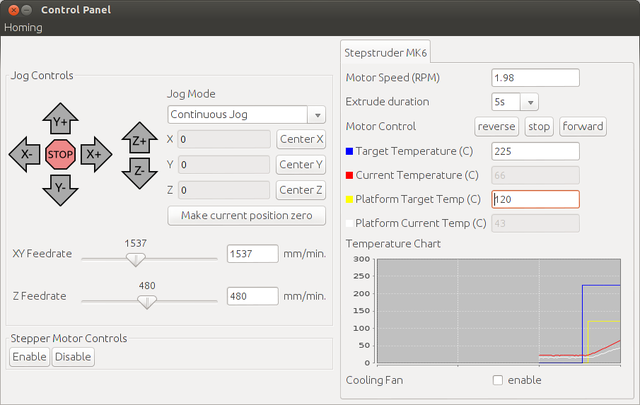Viewport: 640px width, 405px height.
Task: Expand the Extrude duration dropdown
Action: click(516, 102)
